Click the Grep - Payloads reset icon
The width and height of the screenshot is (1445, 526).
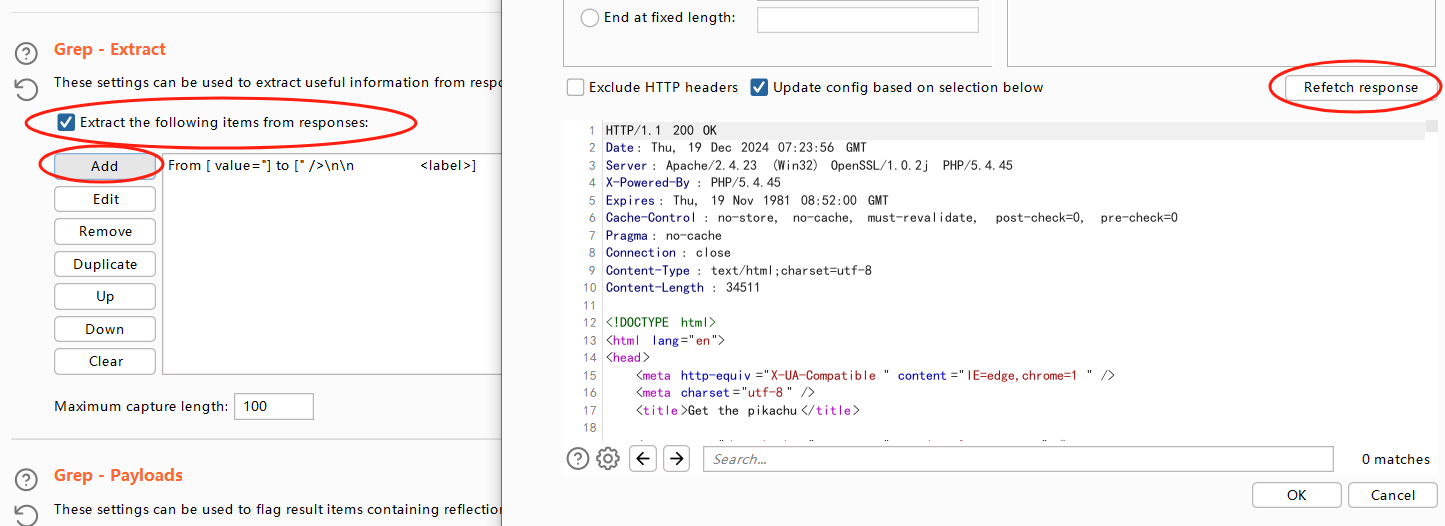coord(27,514)
